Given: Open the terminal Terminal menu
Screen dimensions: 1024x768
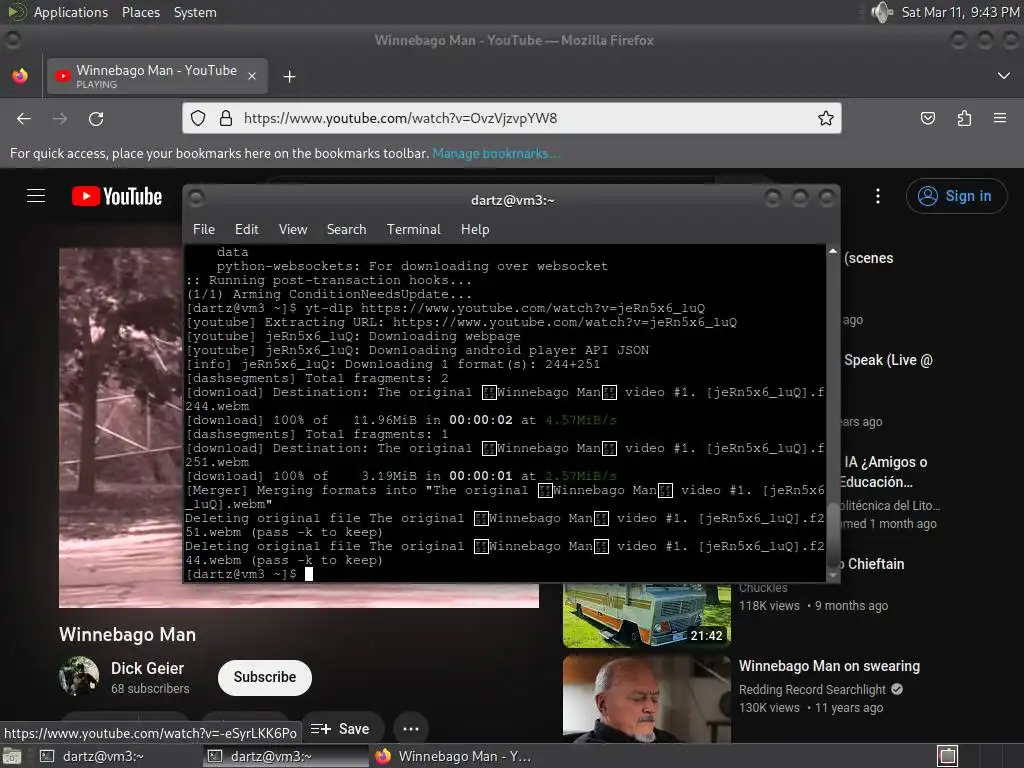Looking at the screenshot, I should [413, 229].
